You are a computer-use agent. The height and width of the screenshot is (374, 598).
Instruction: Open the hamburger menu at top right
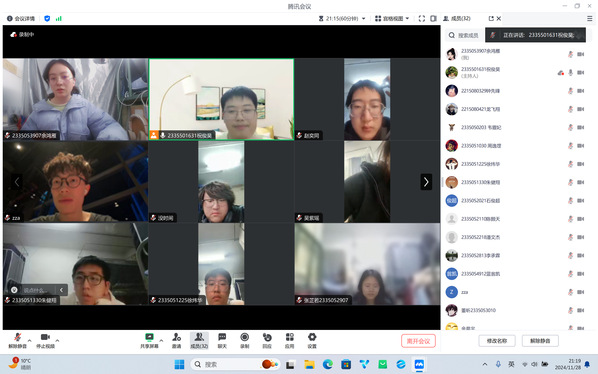(x=590, y=18)
